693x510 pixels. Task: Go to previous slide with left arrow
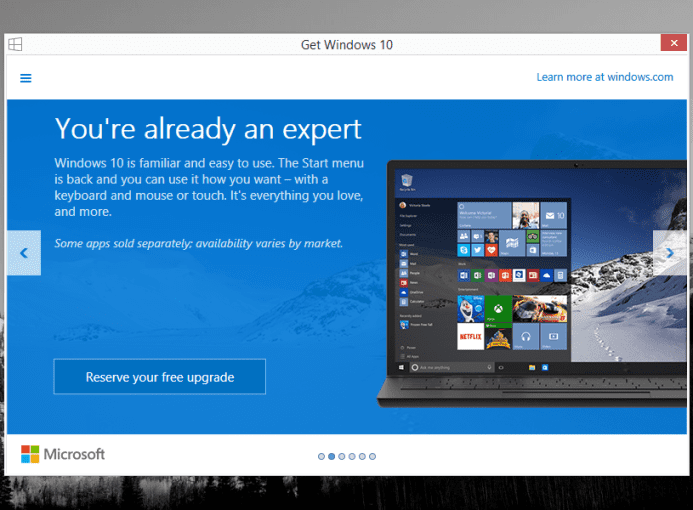(24, 253)
